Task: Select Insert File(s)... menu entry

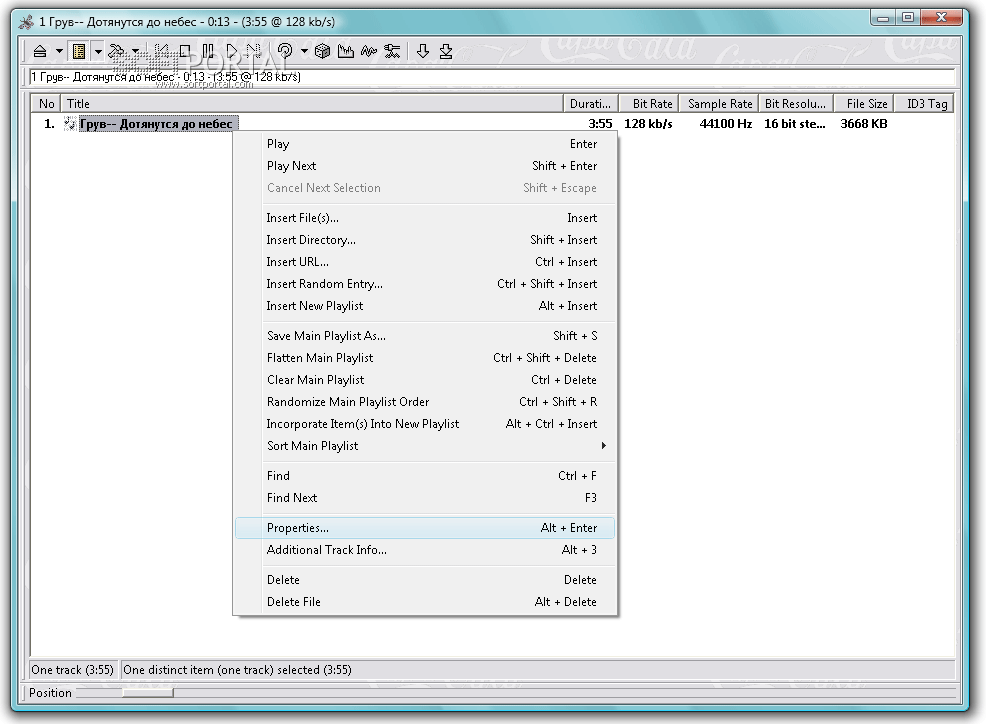Action: pos(425,218)
